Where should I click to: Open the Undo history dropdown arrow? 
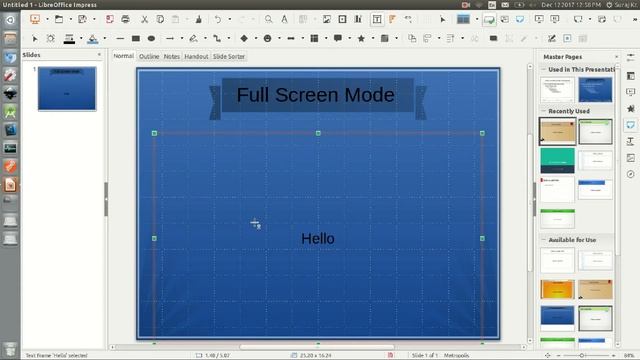click(x=230, y=19)
